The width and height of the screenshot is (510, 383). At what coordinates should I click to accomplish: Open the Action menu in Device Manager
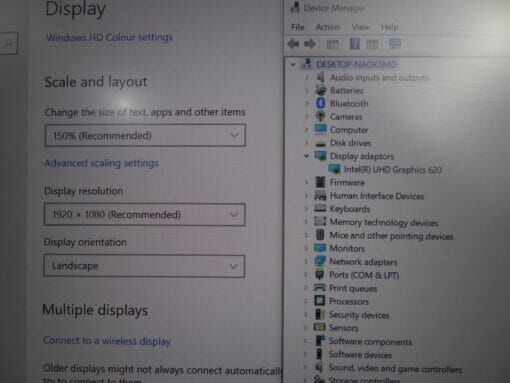(328, 27)
